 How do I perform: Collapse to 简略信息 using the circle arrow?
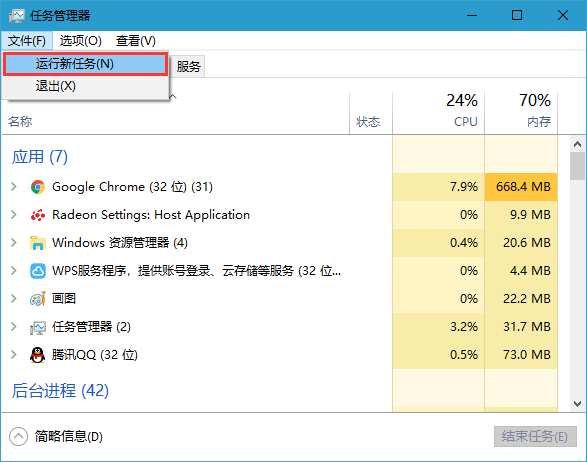tap(18, 437)
